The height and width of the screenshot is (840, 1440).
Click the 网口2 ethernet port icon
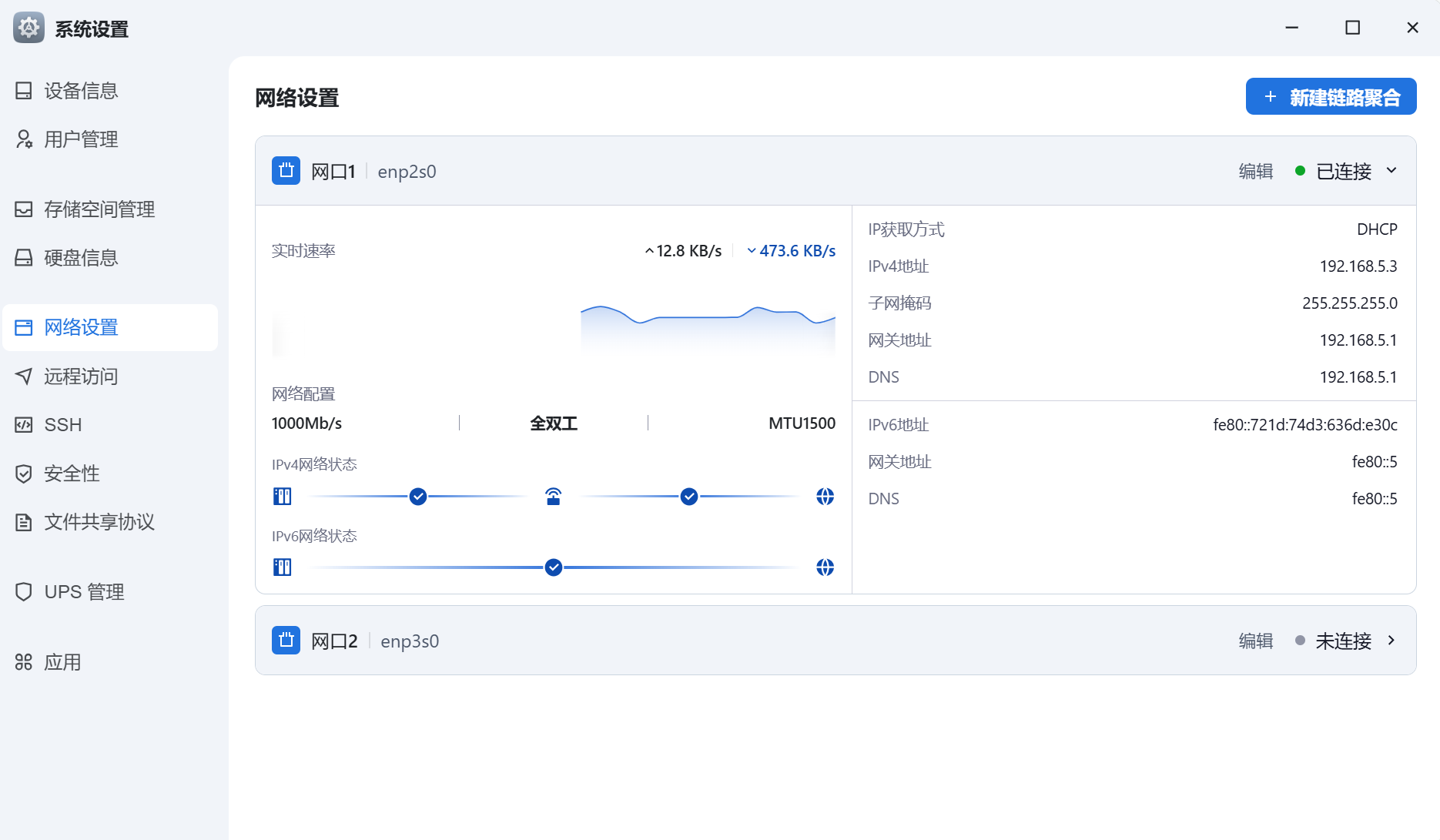(x=286, y=641)
